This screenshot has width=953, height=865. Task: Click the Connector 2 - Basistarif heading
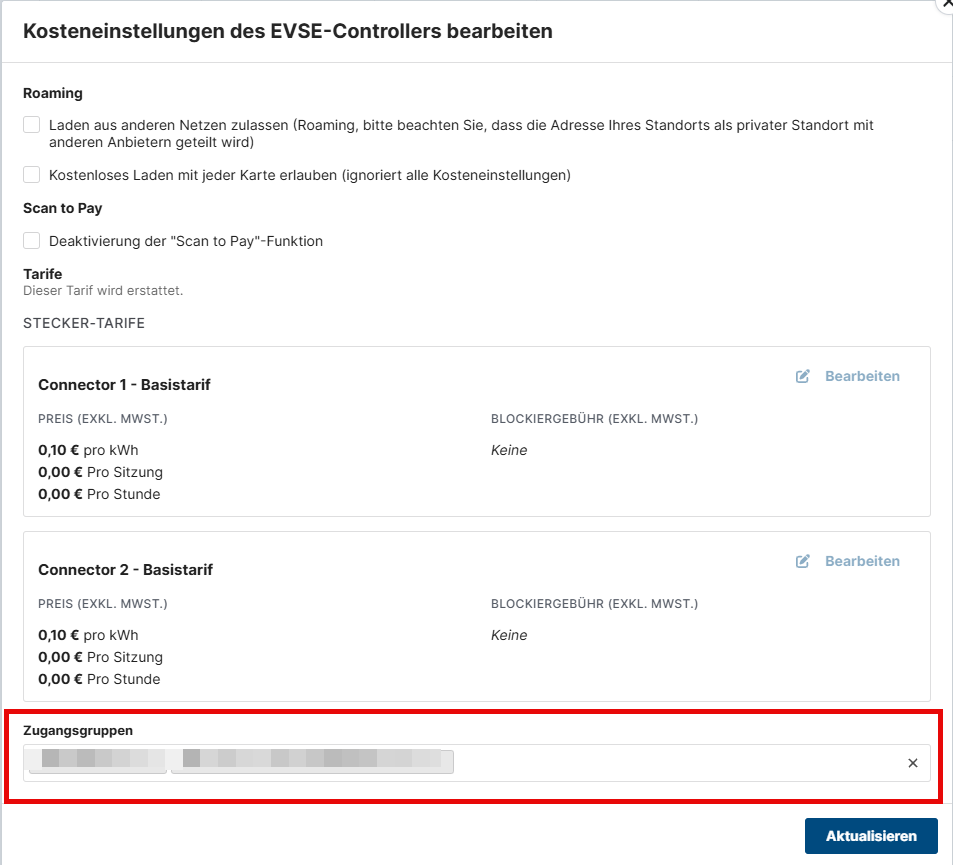[125, 569]
